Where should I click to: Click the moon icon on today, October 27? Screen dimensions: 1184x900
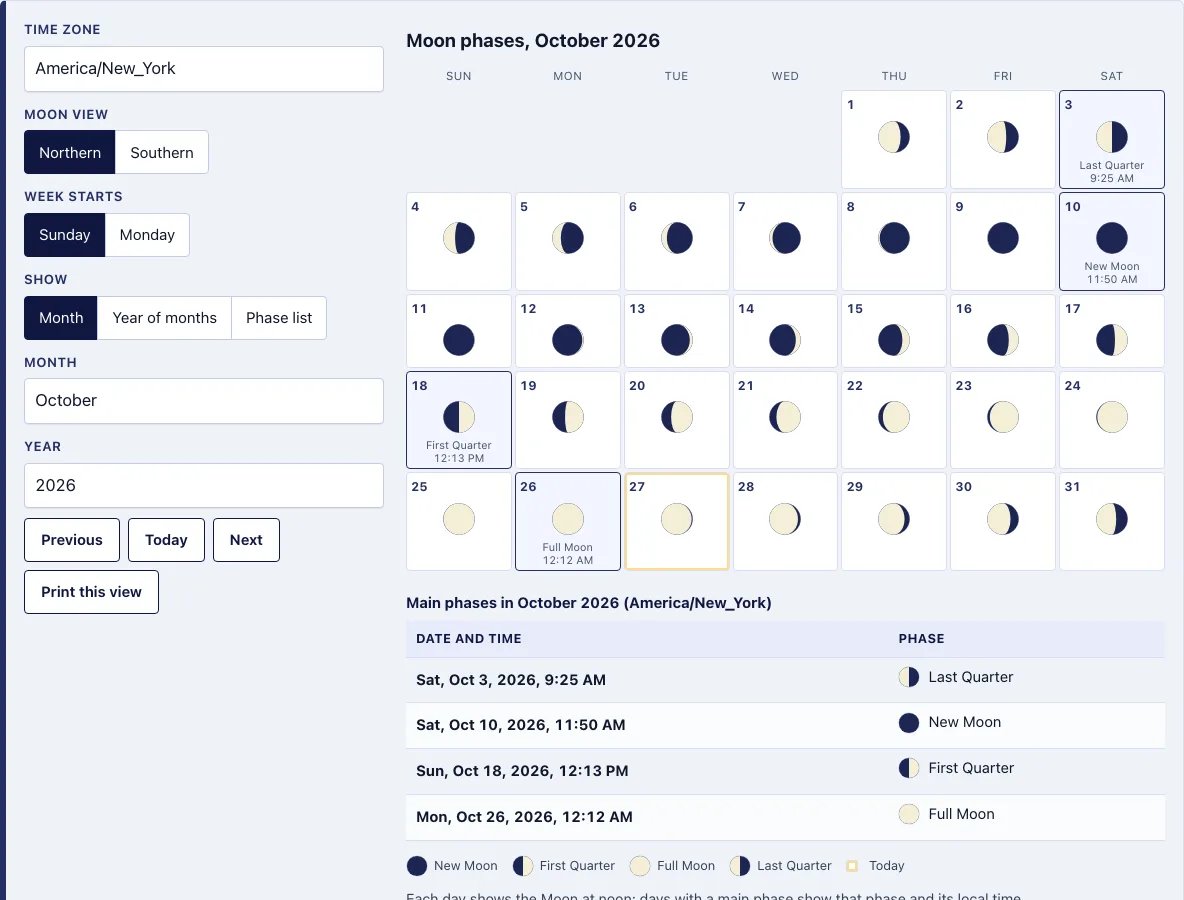click(x=676, y=519)
